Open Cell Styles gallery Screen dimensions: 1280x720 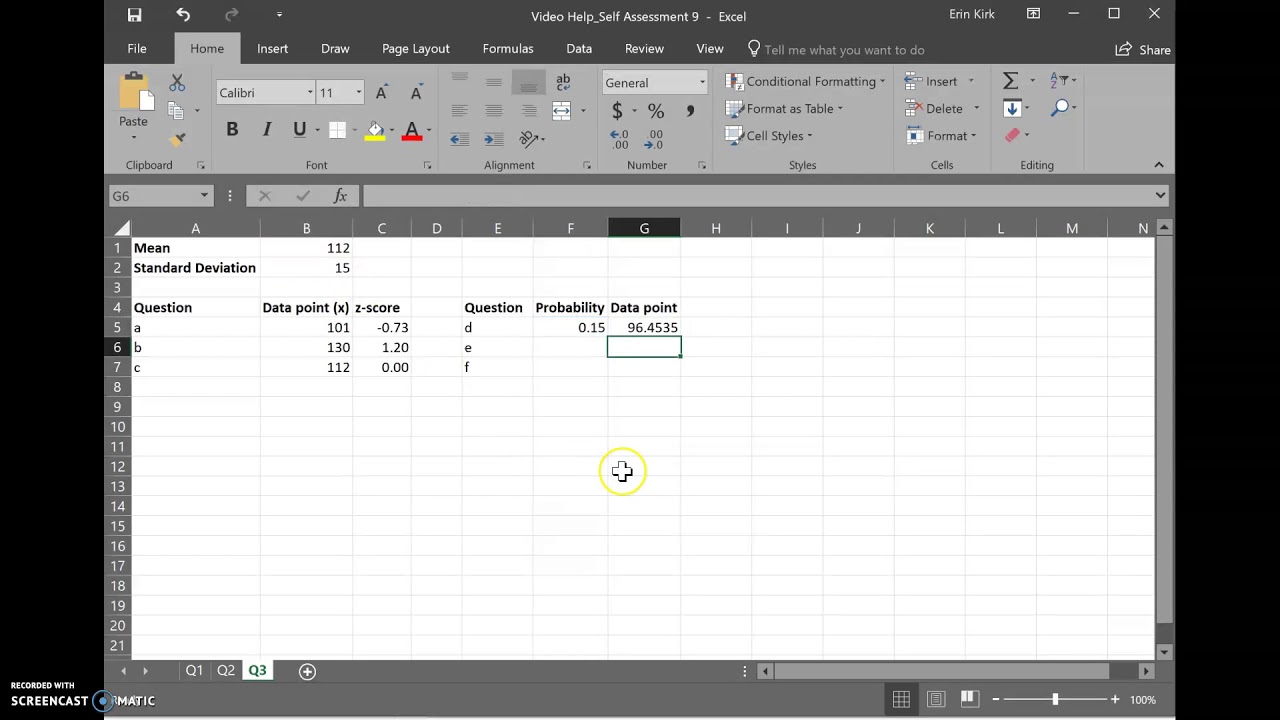(769, 135)
